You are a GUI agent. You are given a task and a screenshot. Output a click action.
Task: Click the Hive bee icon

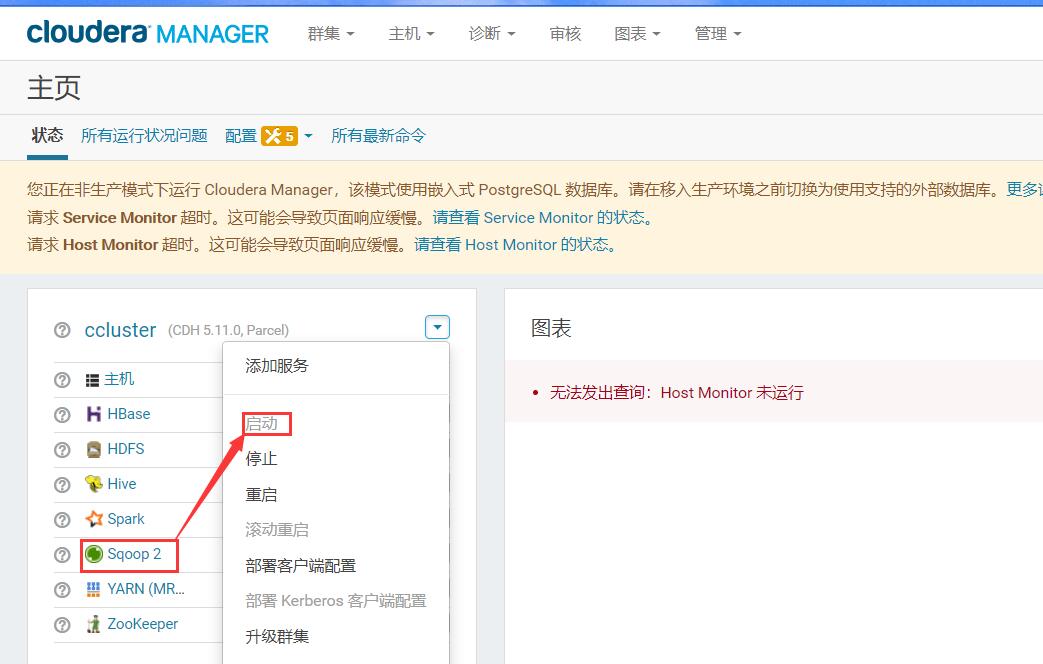pyautogui.click(x=94, y=484)
